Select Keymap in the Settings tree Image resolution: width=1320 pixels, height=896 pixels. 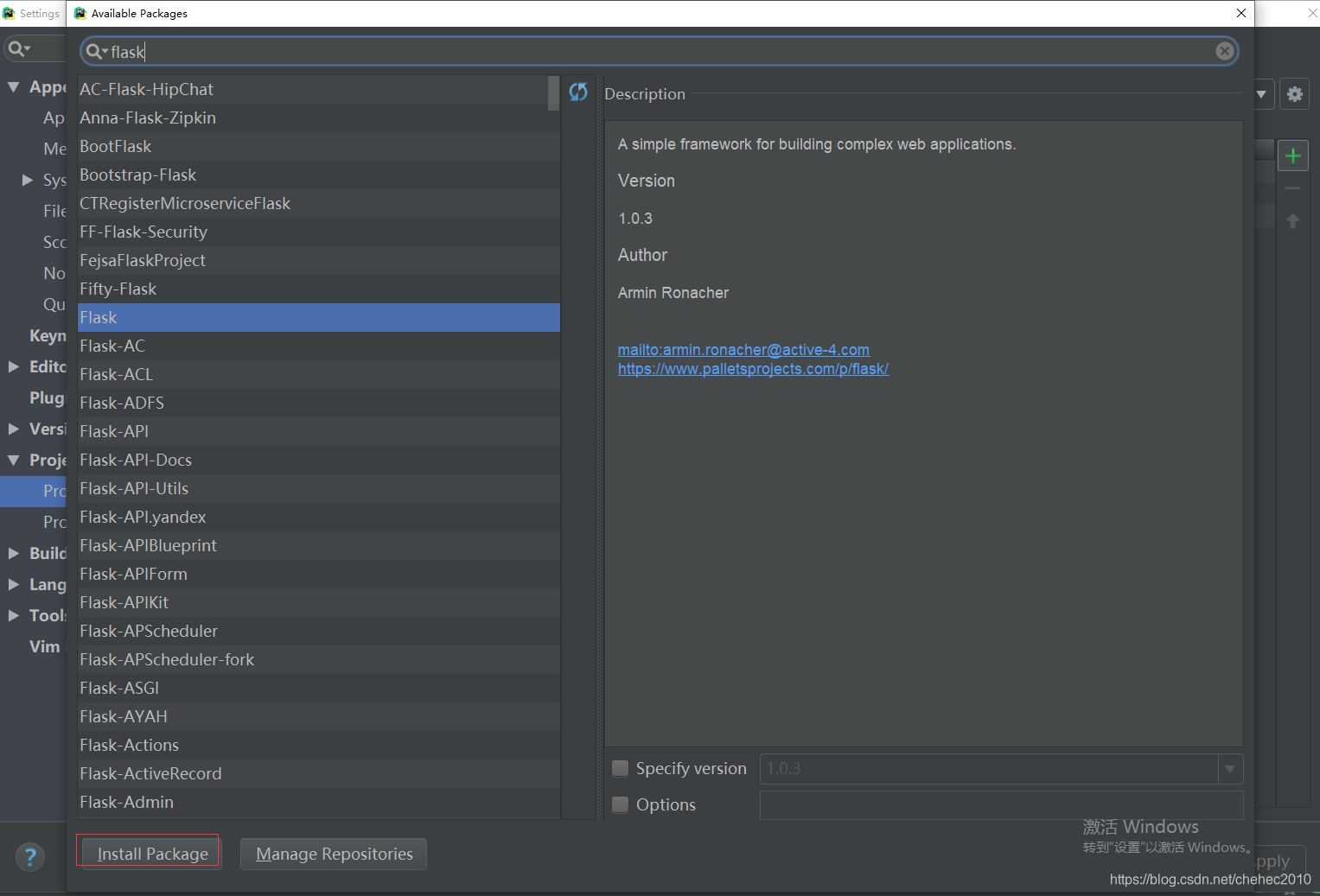click(x=48, y=335)
